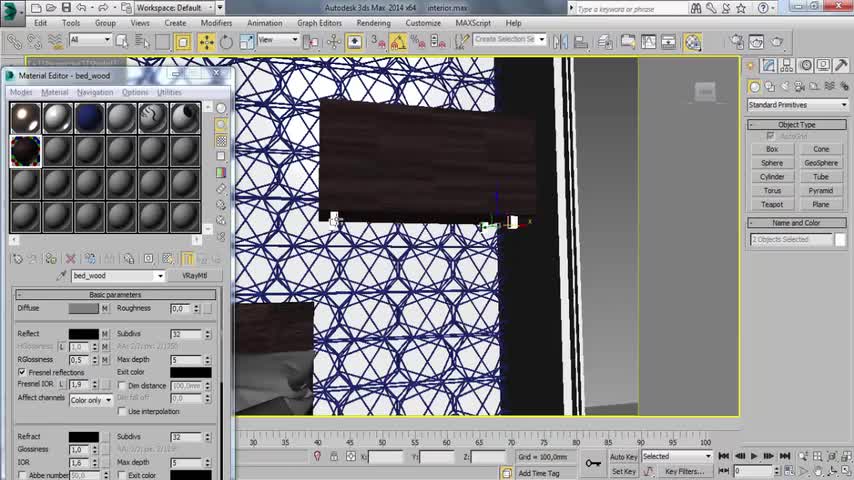Click the Set Keys key icon
The width and height of the screenshot is (854, 480).
click(593, 464)
